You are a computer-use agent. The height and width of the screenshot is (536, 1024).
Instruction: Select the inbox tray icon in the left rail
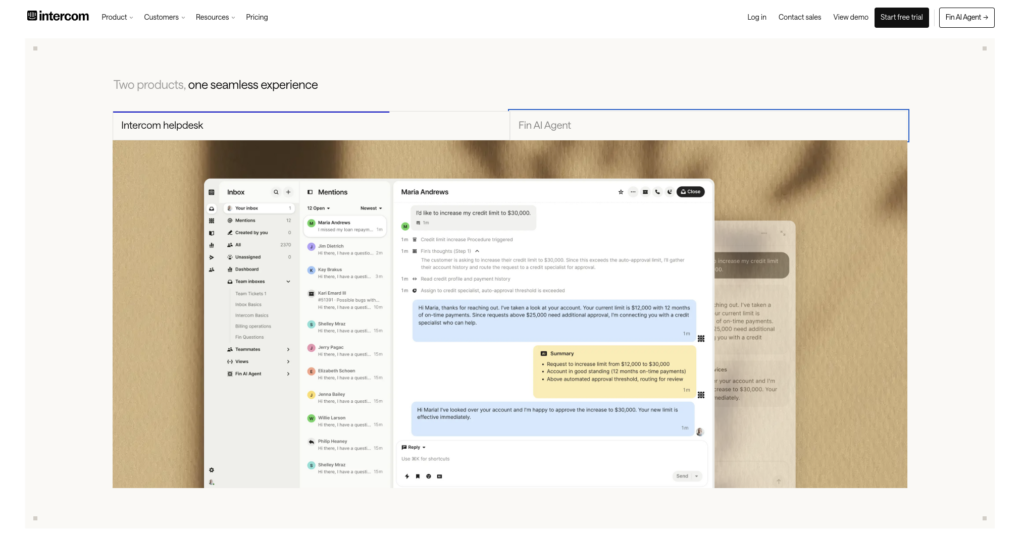(212, 209)
